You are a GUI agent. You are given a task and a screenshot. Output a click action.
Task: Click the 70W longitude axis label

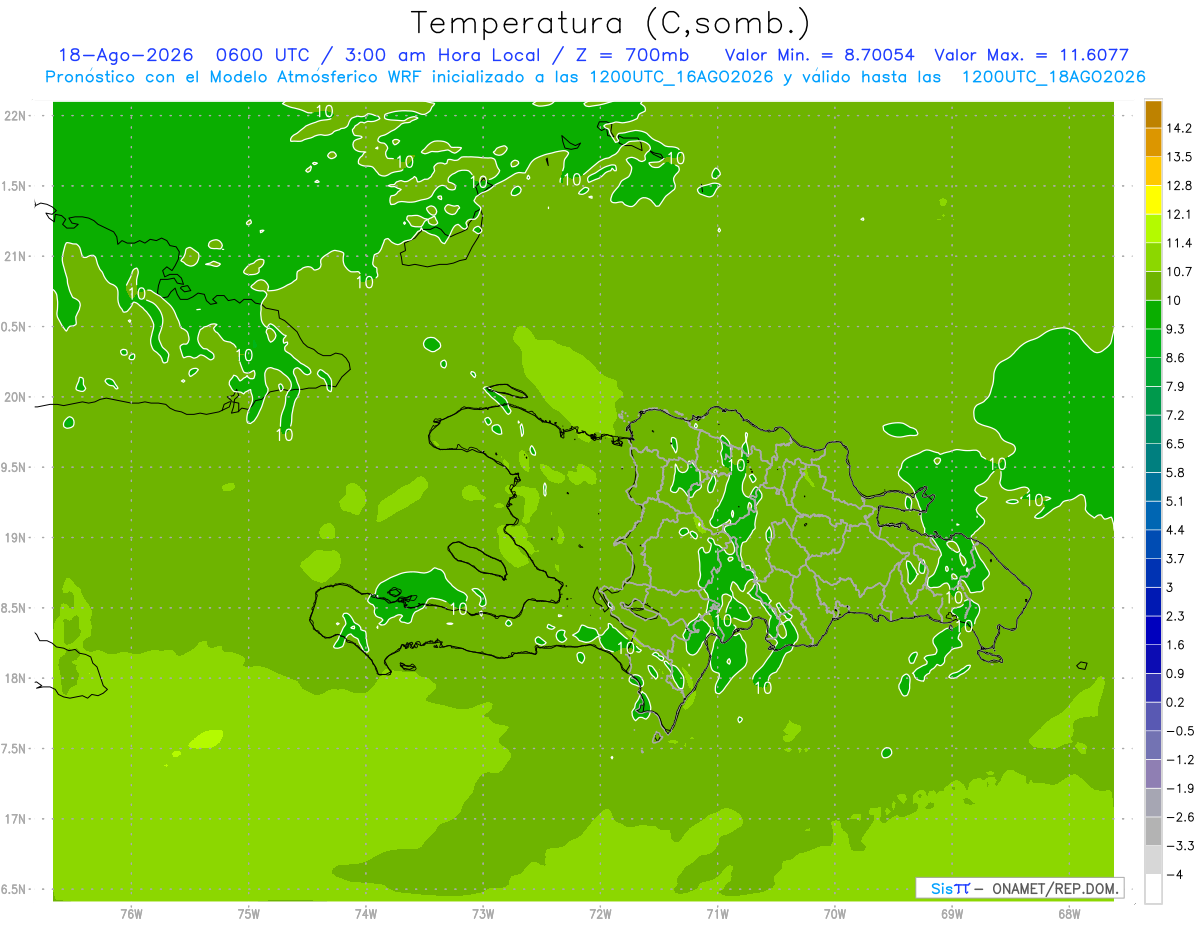click(835, 914)
